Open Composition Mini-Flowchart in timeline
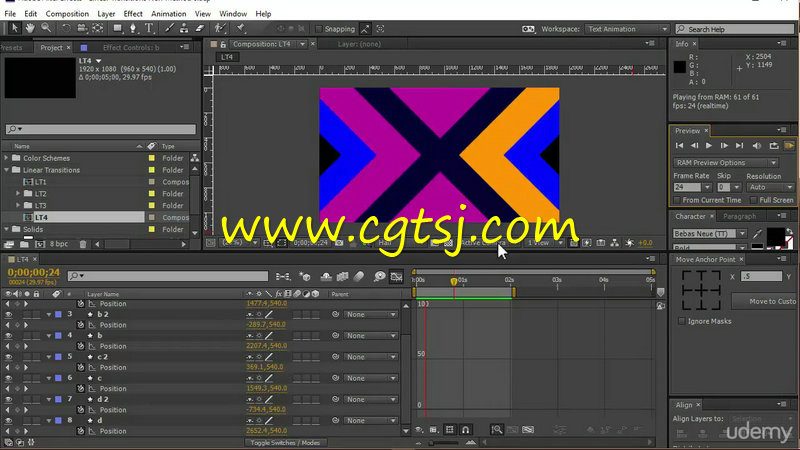 pos(283,277)
